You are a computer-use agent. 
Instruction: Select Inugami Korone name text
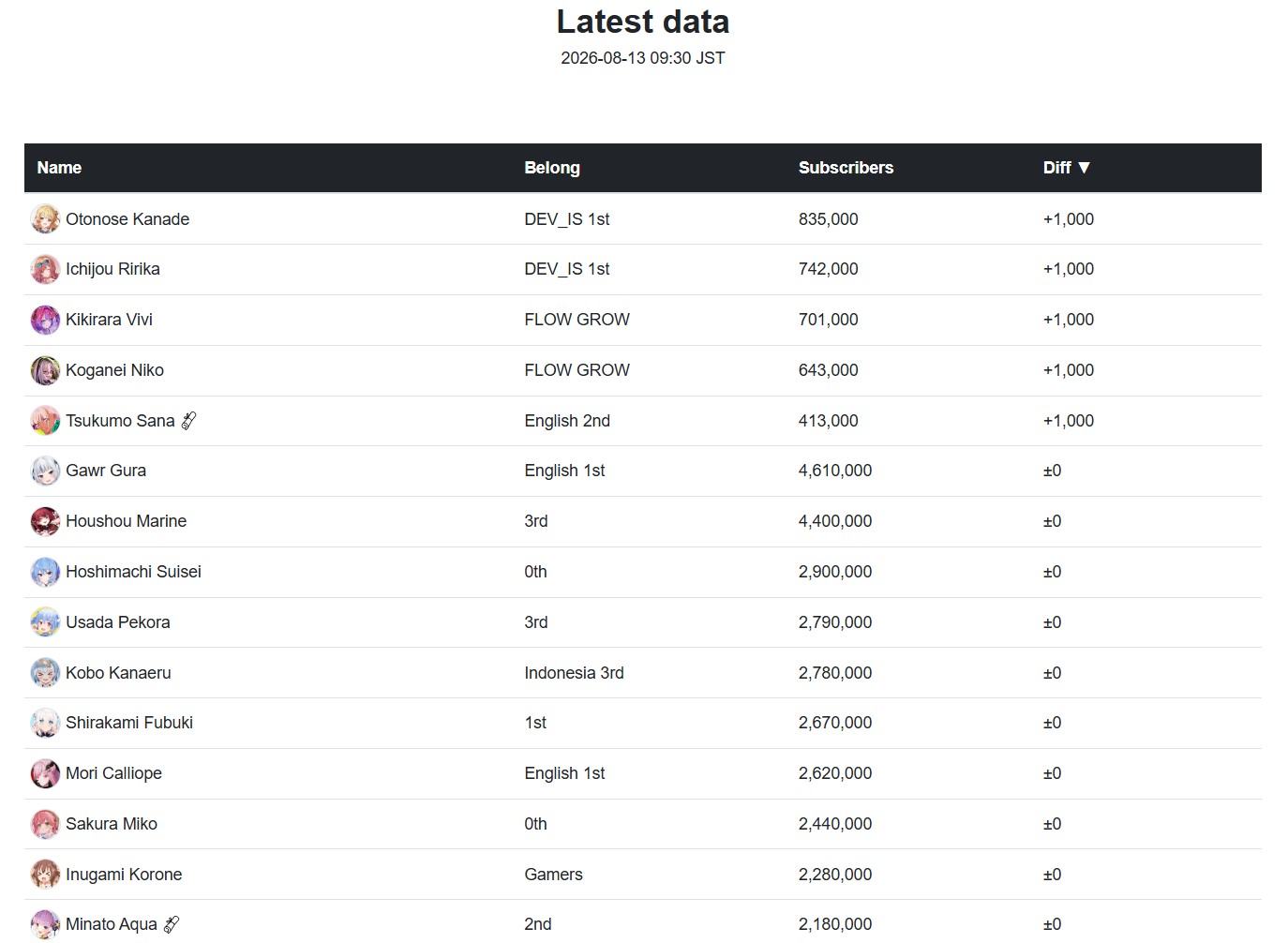pyautogui.click(x=124, y=875)
